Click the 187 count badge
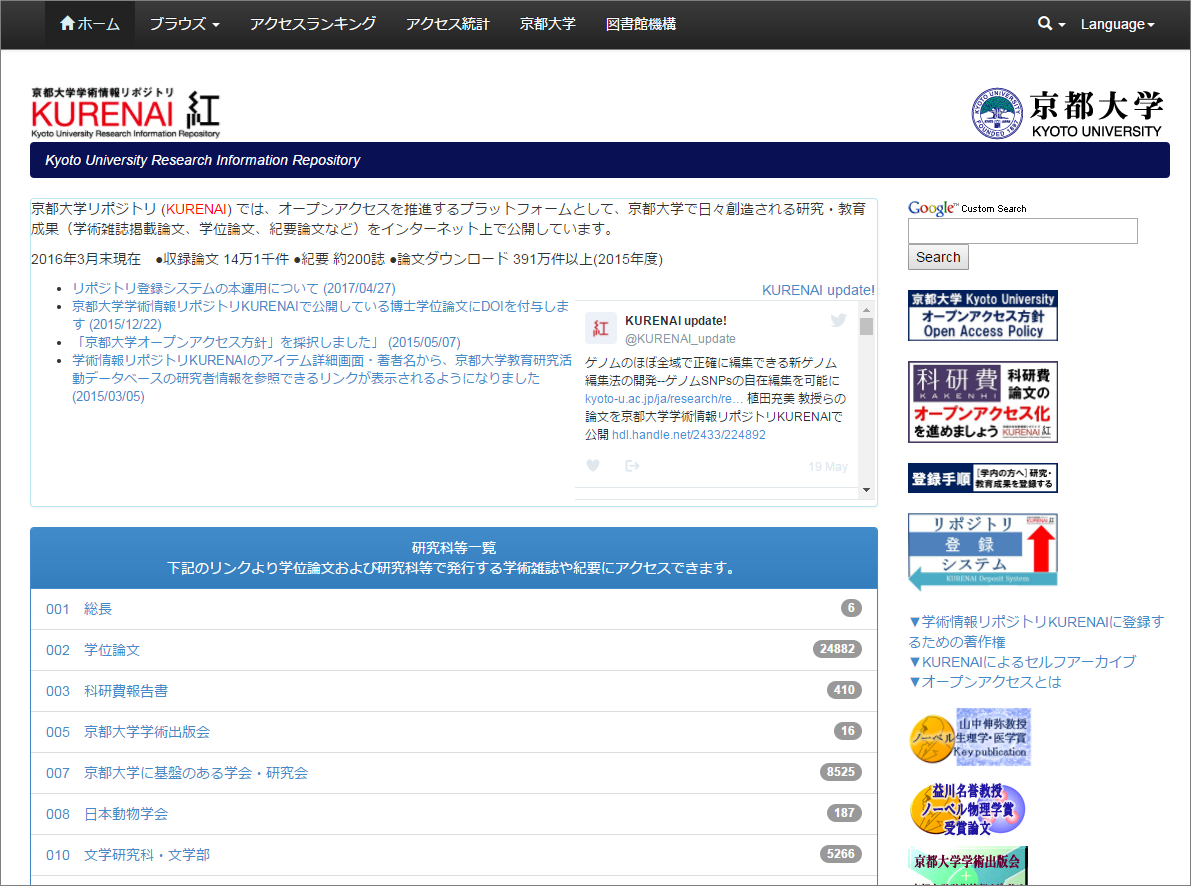 click(844, 813)
